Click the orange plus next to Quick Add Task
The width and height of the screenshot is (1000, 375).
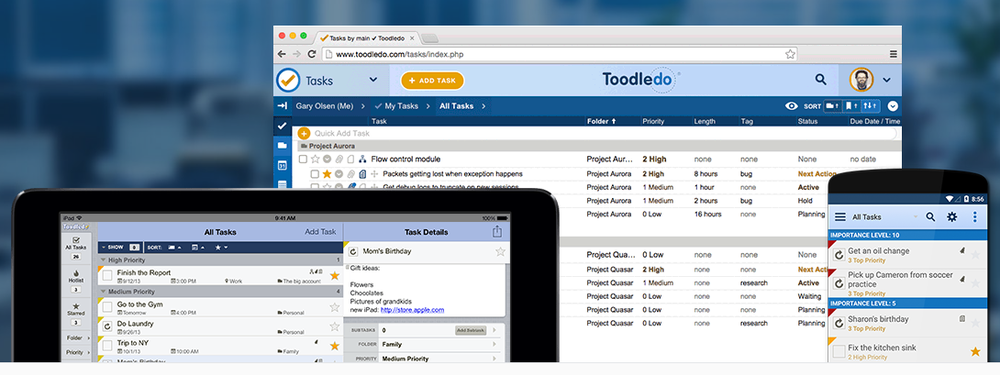click(x=304, y=133)
